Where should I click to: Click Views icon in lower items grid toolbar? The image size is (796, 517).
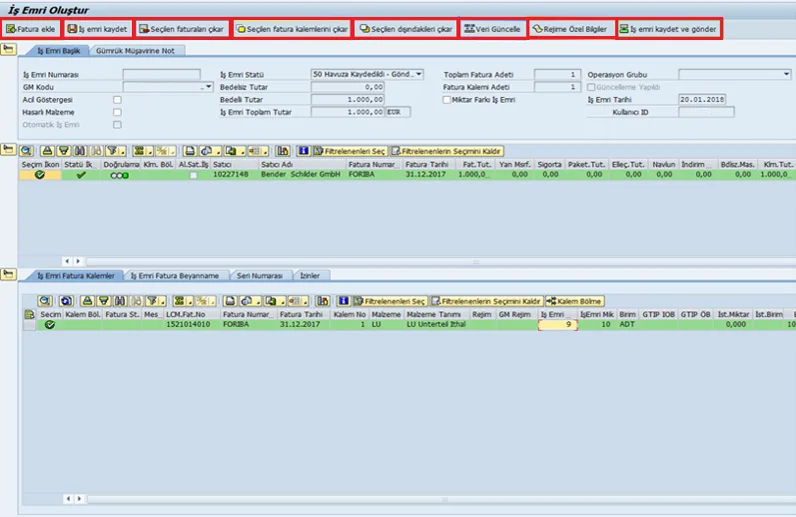tap(246, 301)
